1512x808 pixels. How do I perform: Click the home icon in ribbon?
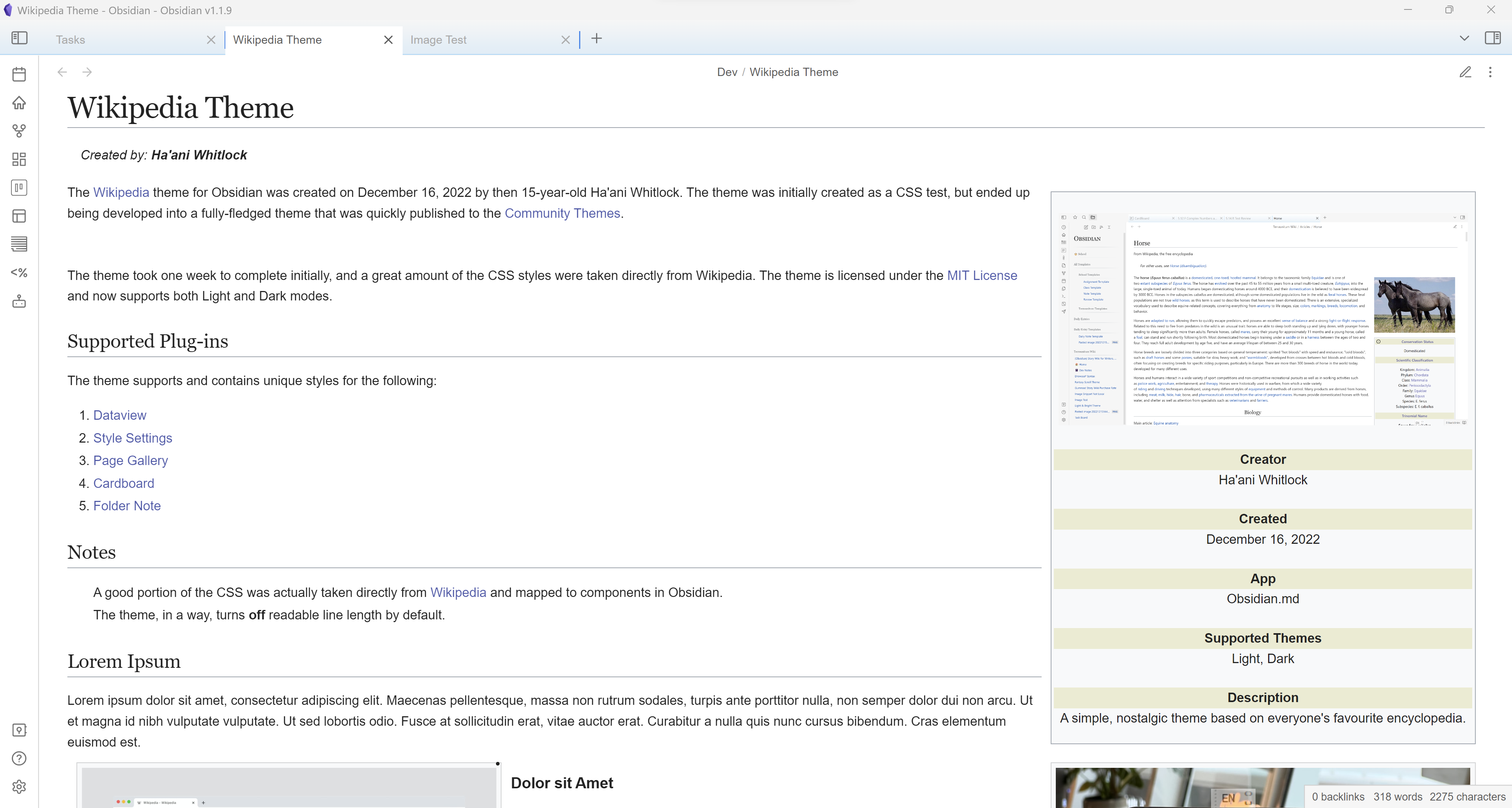tap(19, 103)
